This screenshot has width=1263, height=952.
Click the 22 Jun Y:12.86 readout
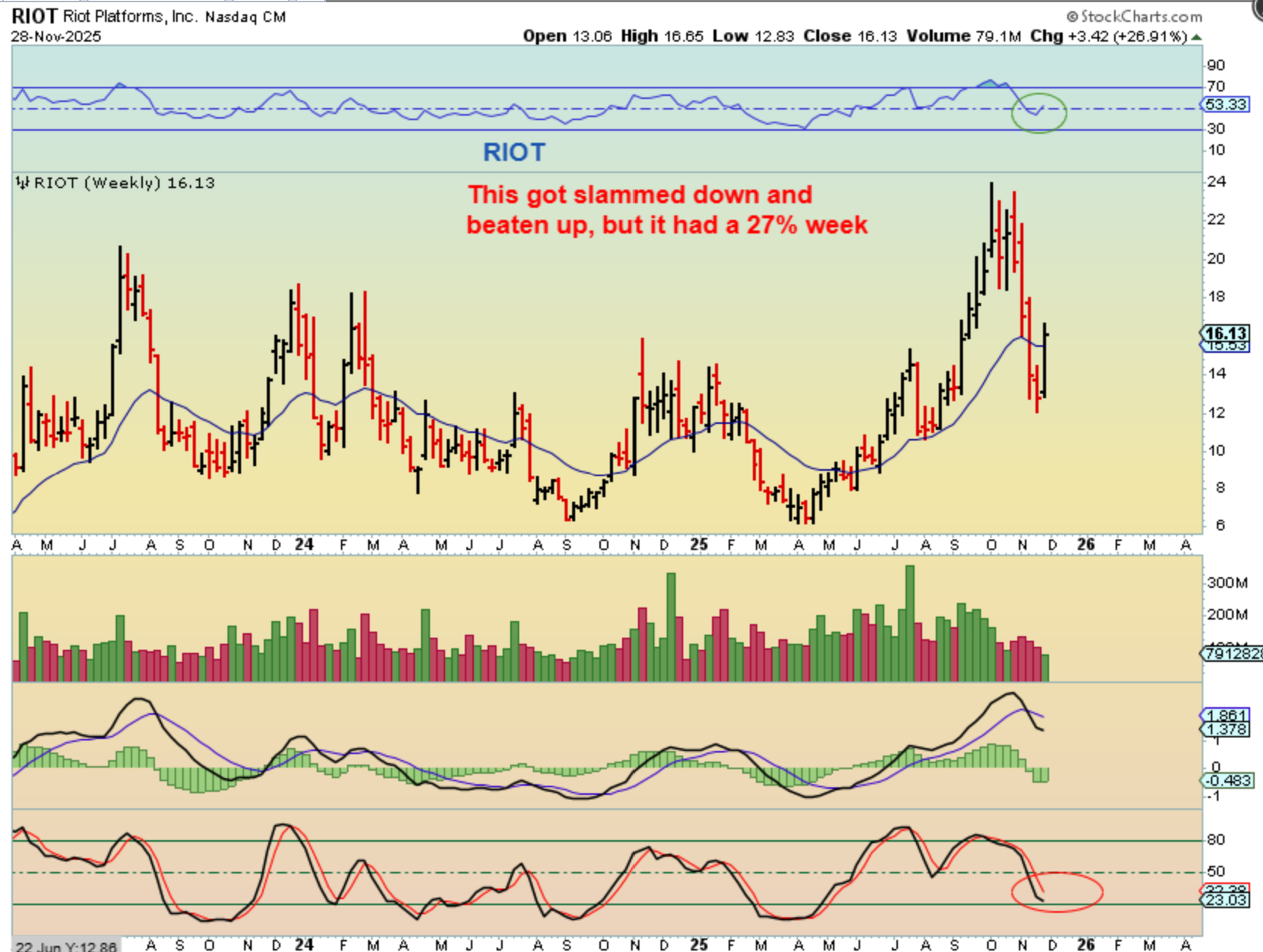point(67,946)
